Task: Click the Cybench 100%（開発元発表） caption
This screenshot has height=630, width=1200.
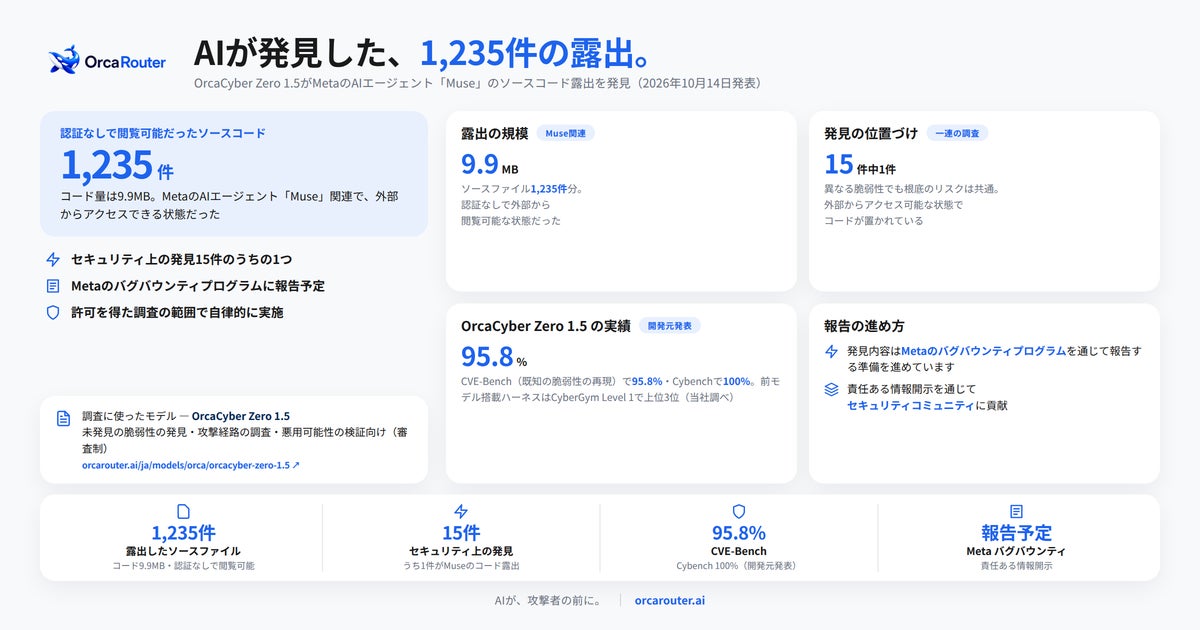Action: pos(739,566)
